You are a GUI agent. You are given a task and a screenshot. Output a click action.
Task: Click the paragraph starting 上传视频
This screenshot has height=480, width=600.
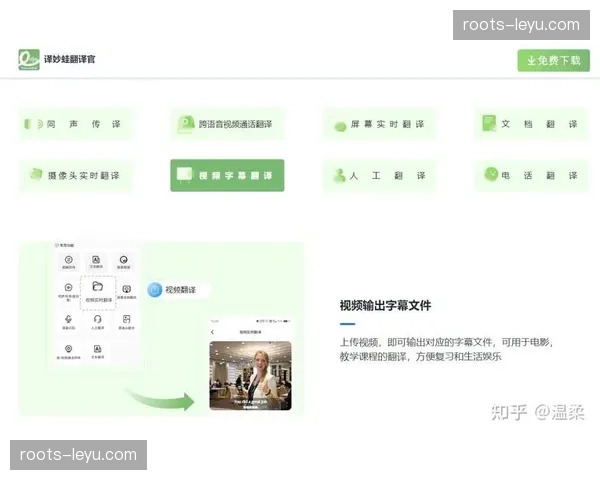click(446, 349)
